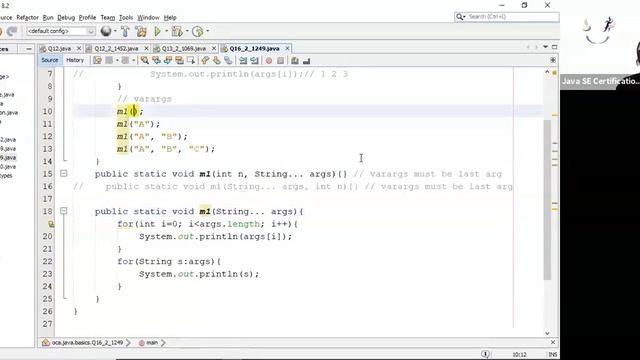Open the Refactor menu
This screenshot has width=640, height=360.
pyautogui.click(x=27, y=18)
